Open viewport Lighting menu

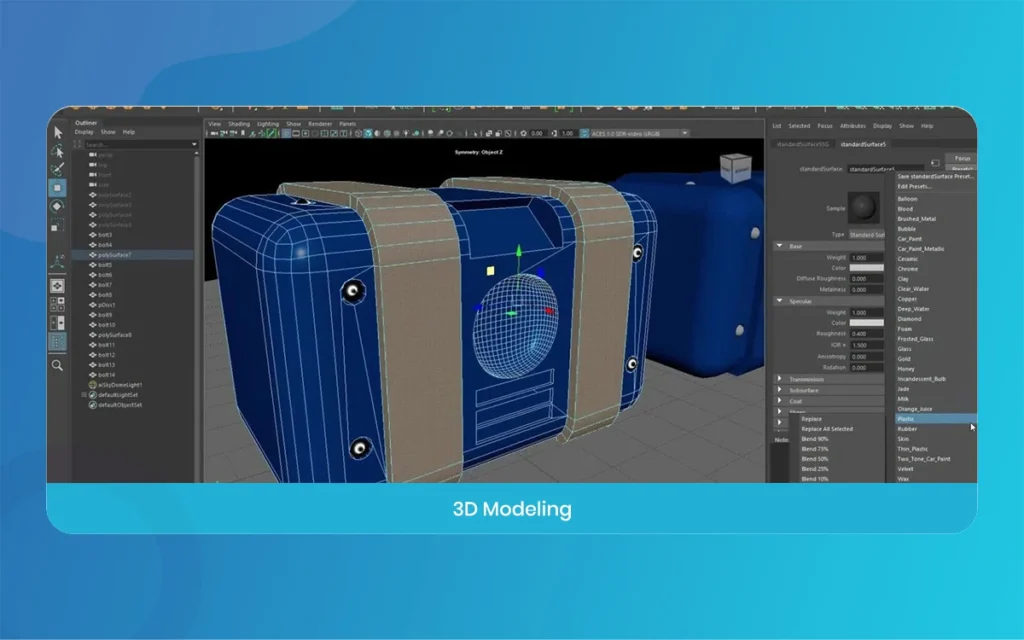point(268,124)
